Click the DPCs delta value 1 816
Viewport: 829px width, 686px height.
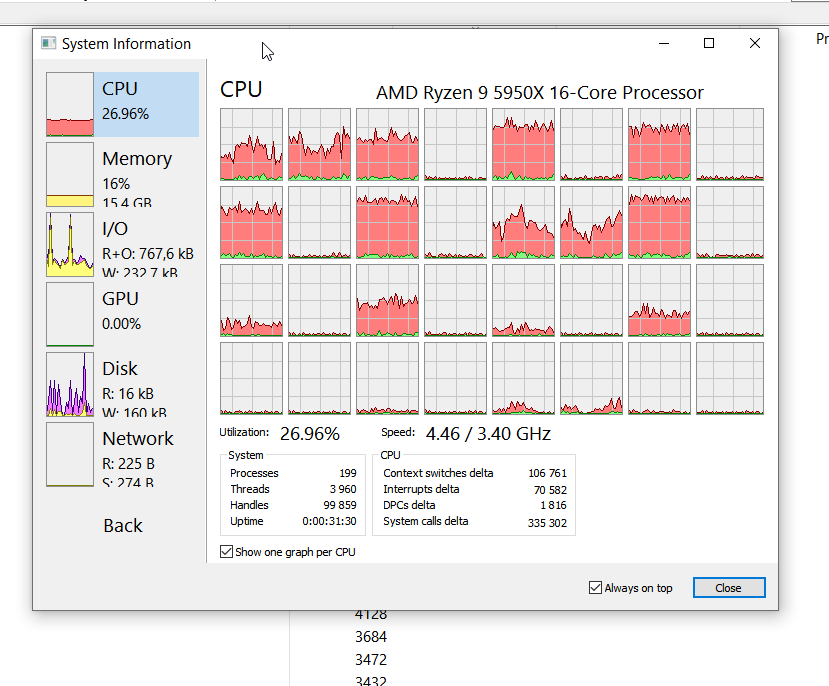pos(553,505)
